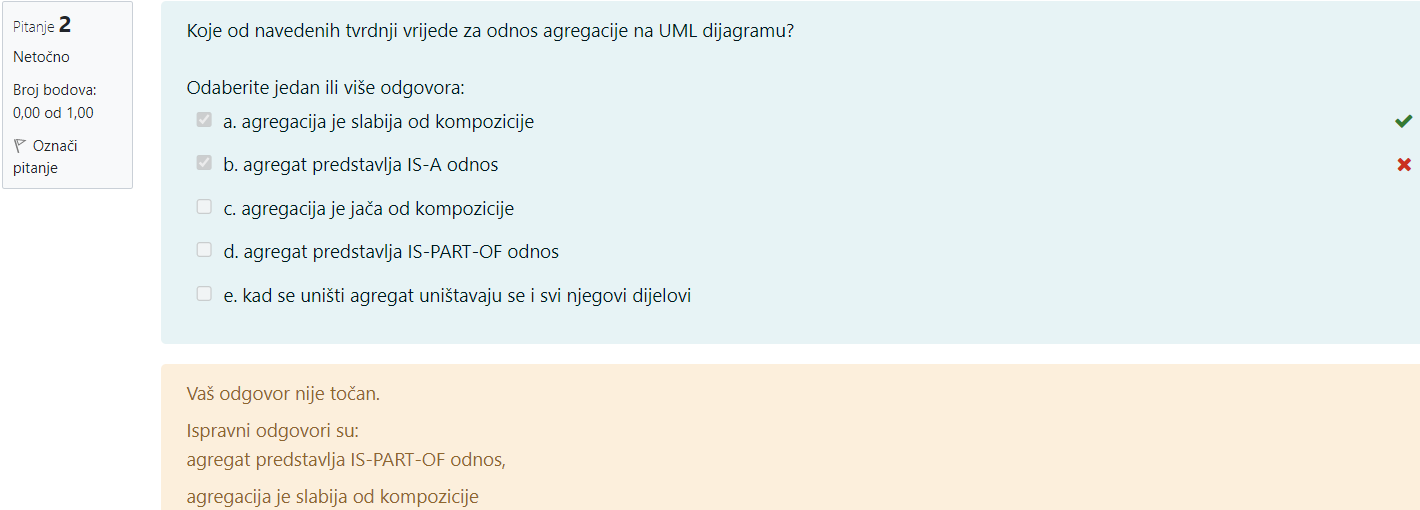
Task: Click the answer text 'agregat predstavlja IS-A odnos'
Action: (x=370, y=165)
